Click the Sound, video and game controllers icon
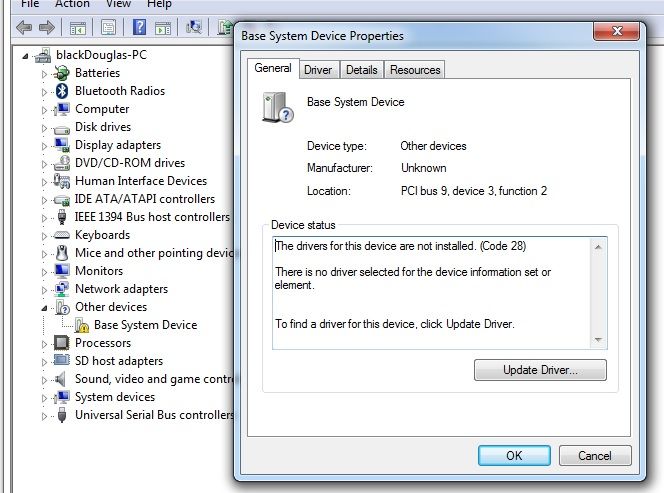The height and width of the screenshot is (493, 664). (62, 379)
